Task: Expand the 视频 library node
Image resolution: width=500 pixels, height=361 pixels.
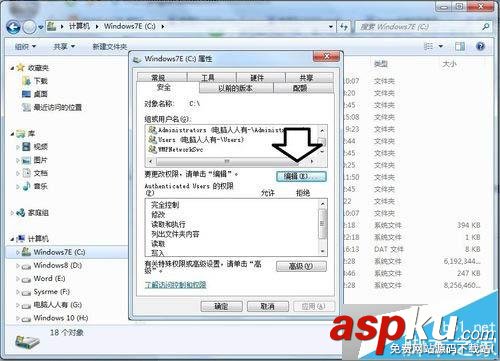Action: coord(18,147)
